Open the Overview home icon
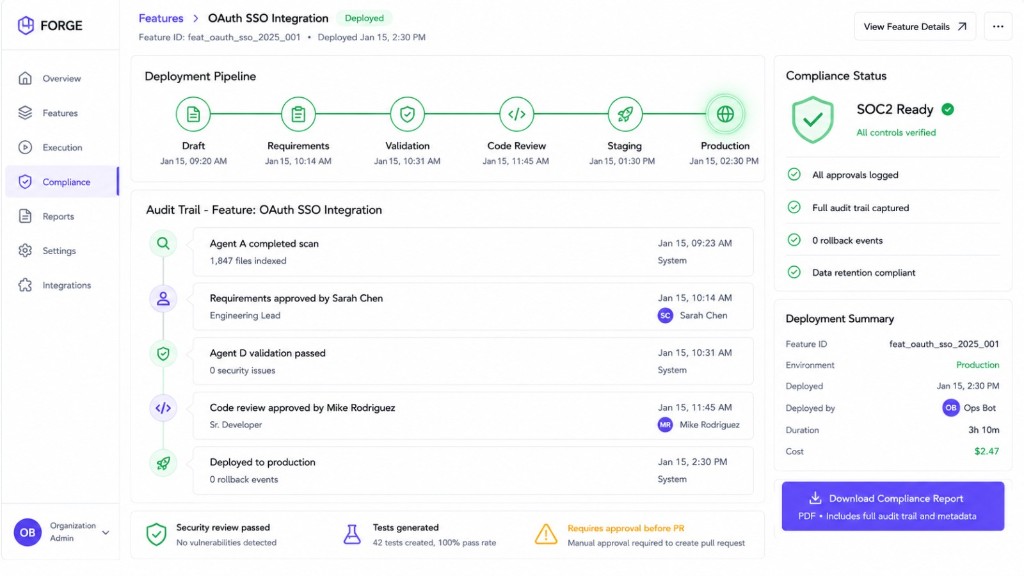 point(25,78)
